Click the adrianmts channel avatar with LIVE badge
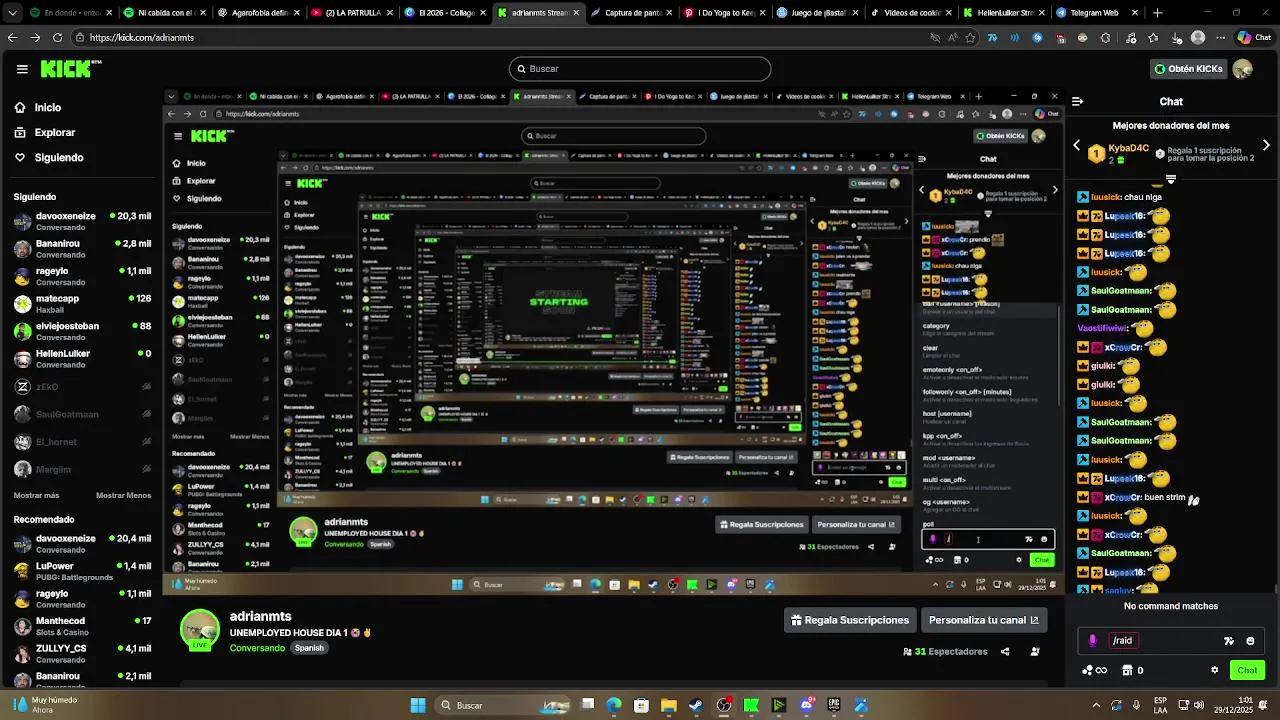The height and width of the screenshot is (720, 1280). (200, 630)
